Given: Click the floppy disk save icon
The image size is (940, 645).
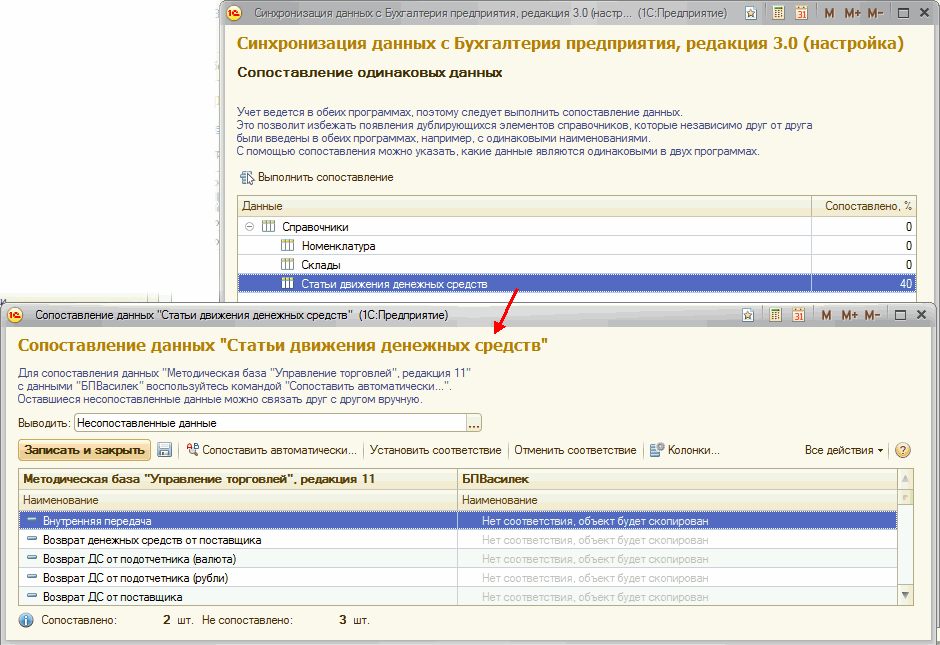Looking at the screenshot, I should click(x=164, y=450).
